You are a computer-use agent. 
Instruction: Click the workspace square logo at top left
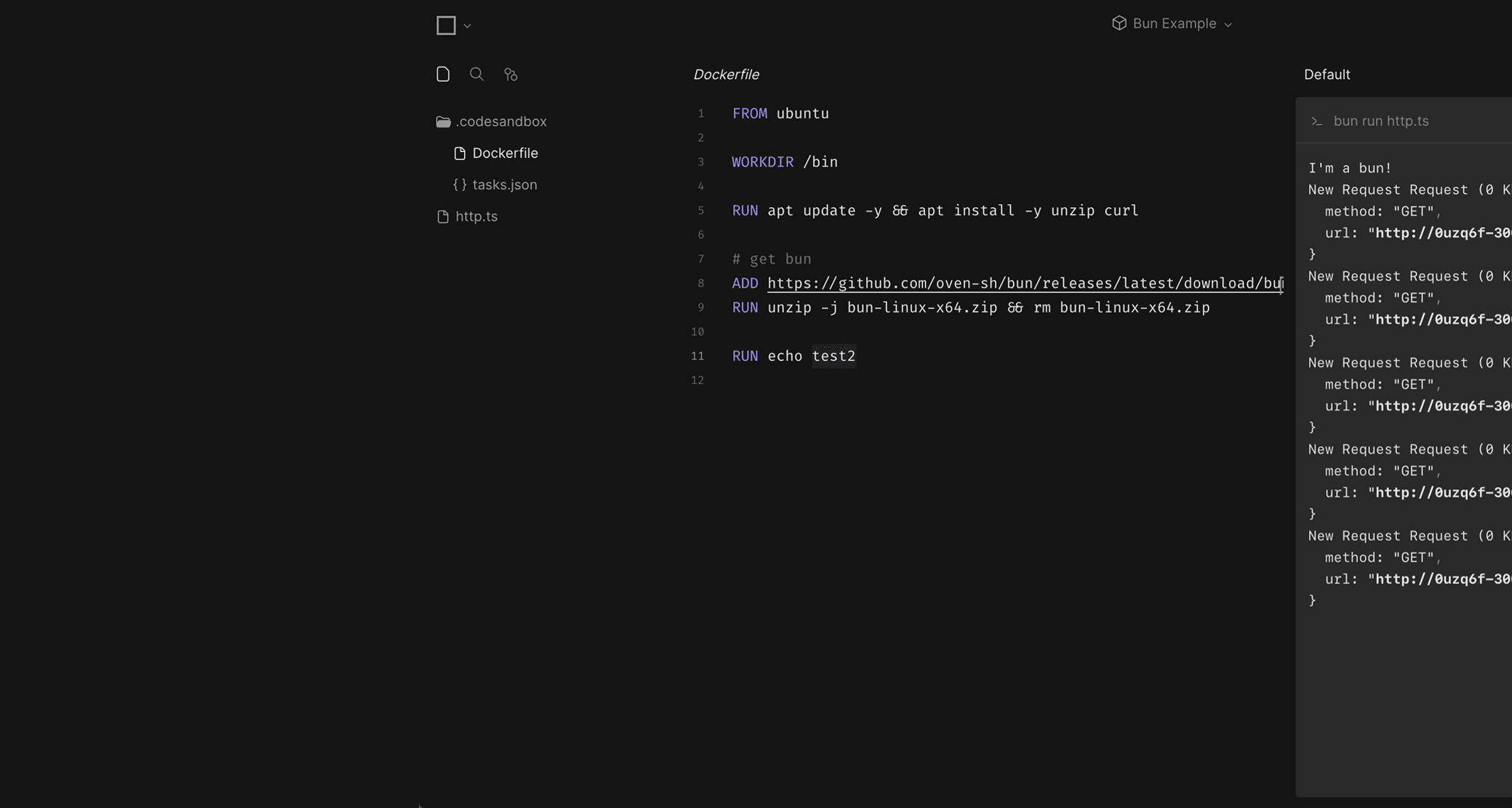pyautogui.click(x=445, y=25)
